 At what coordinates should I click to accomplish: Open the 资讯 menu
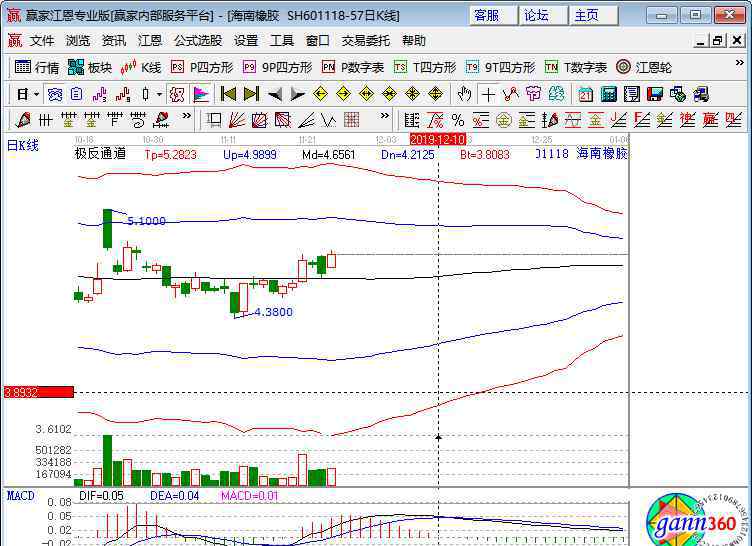[x=114, y=41]
